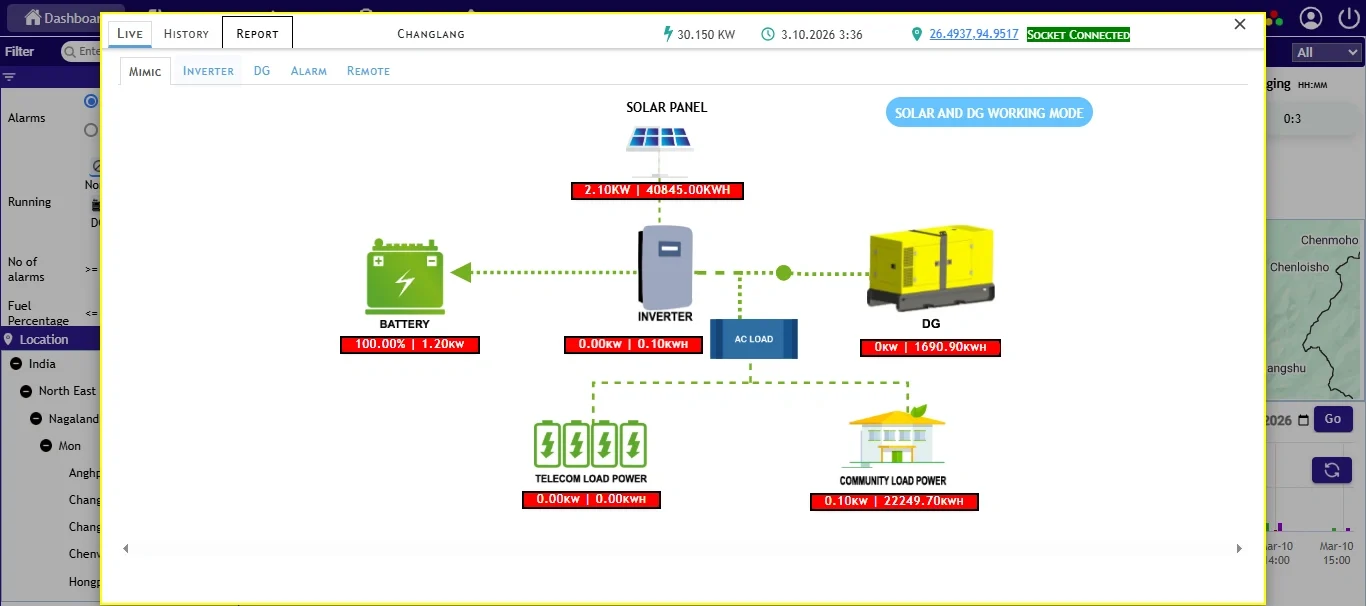Click the Solar Panel icon in the mimic diagram
The height and width of the screenshot is (606, 1366).
(659, 135)
